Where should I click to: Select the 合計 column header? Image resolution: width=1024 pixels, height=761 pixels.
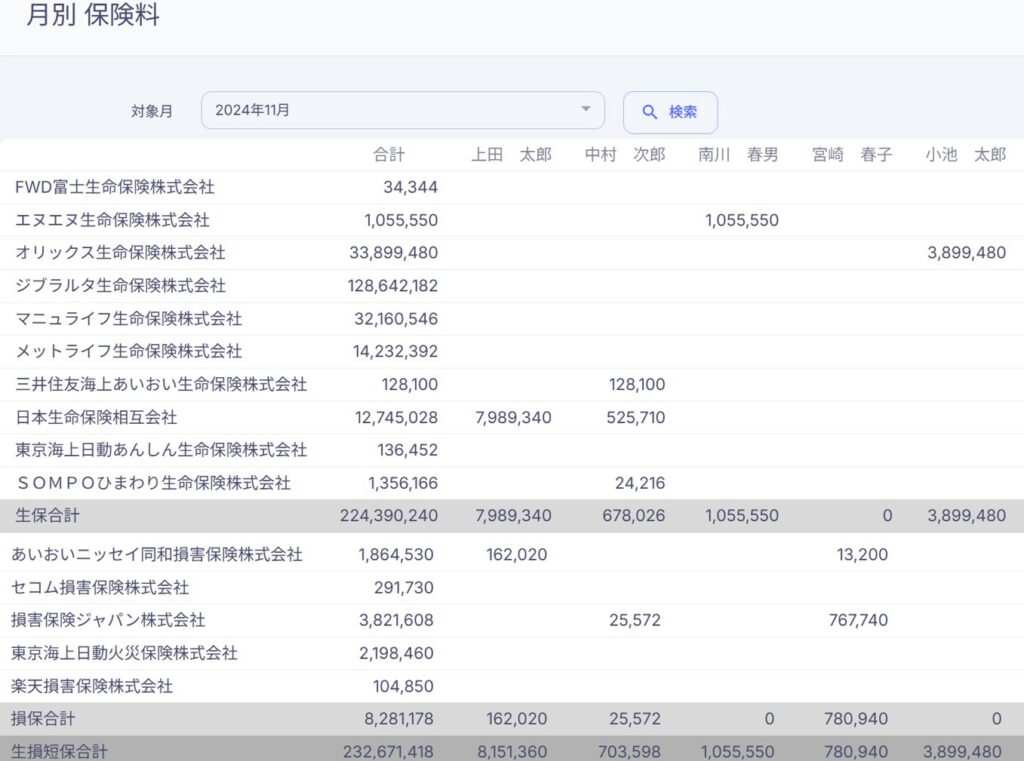[389, 155]
